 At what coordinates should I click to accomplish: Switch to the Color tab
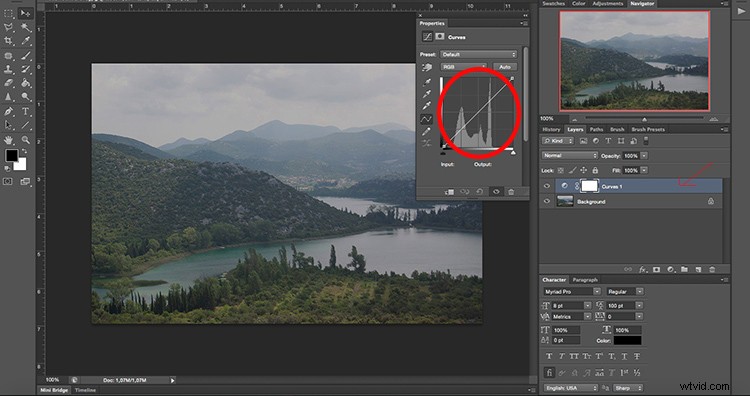pyautogui.click(x=579, y=3)
